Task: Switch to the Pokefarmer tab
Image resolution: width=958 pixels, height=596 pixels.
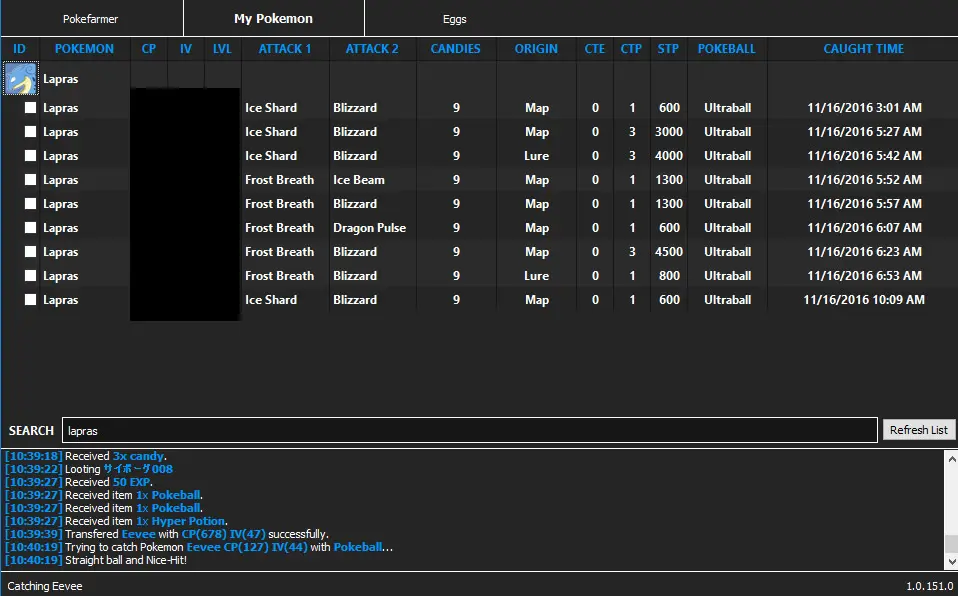Action: (91, 19)
